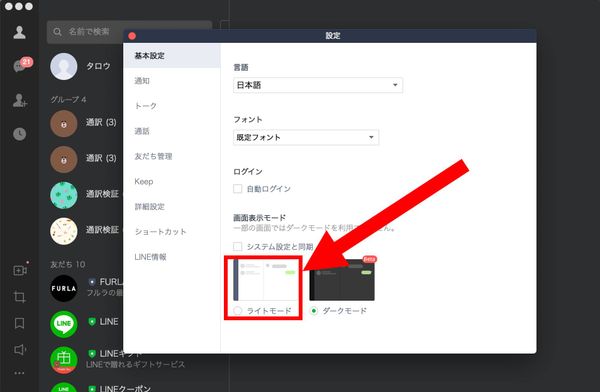600x392 pixels.
Task: Open the LINEギフト avatar
Action: 64,360
